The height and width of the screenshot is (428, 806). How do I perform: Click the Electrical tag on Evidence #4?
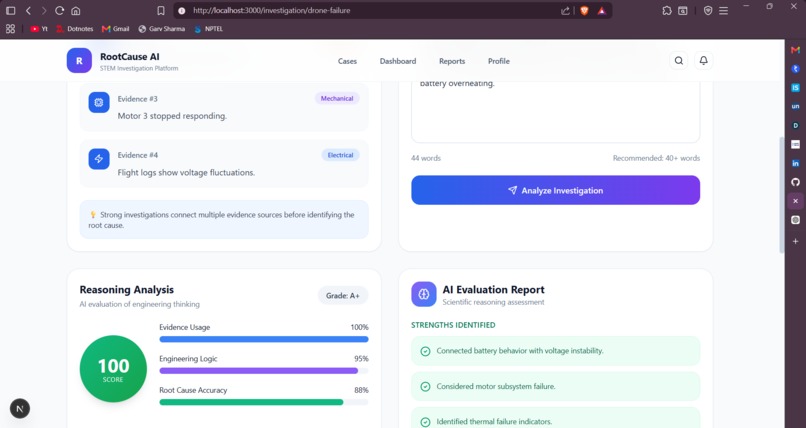pyautogui.click(x=340, y=155)
